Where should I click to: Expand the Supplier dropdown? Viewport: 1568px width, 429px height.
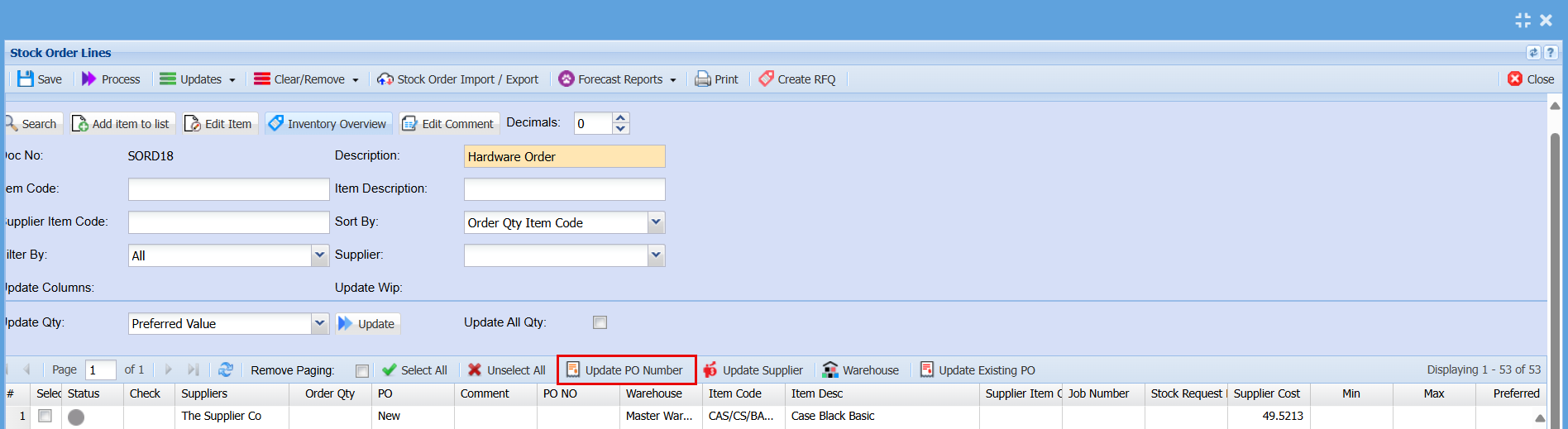[656, 255]
